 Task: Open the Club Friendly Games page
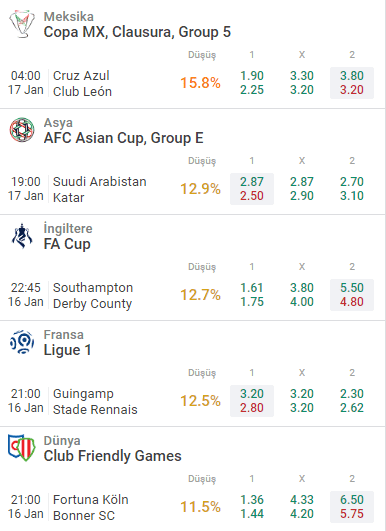click(x=112, y=456)
